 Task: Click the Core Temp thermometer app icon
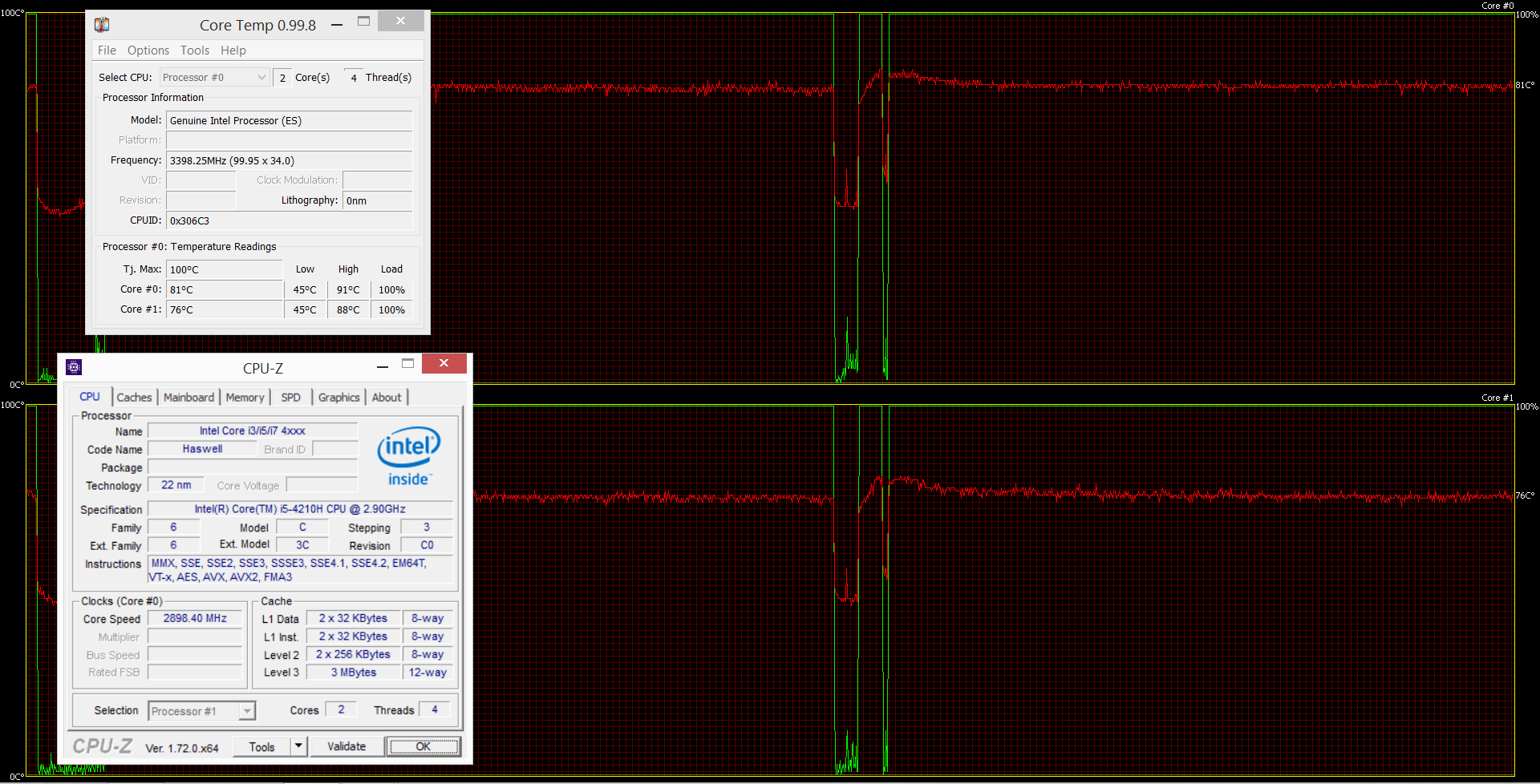coord(102,24)
